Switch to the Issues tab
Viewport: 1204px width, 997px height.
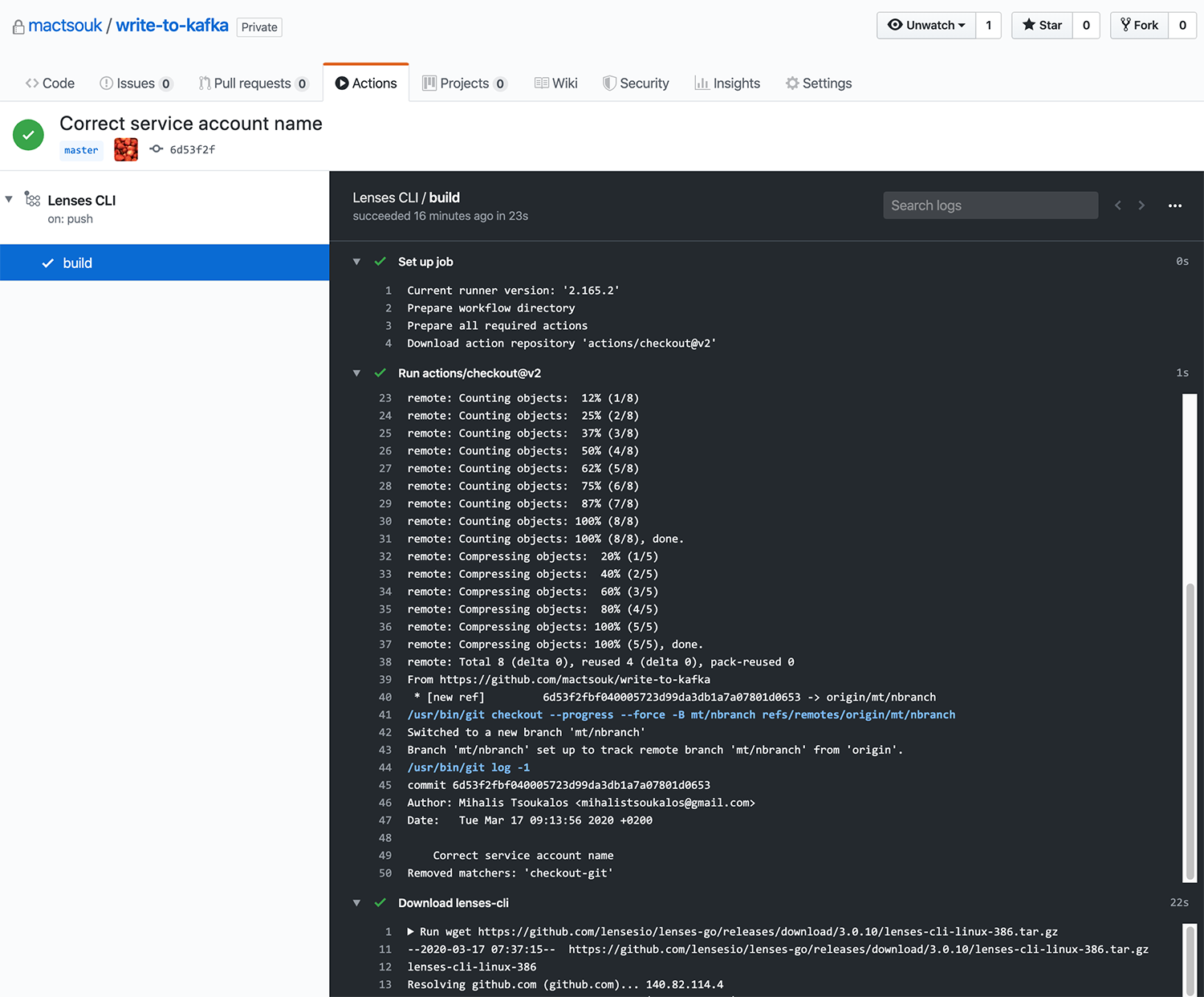click(x=136, y=83)
